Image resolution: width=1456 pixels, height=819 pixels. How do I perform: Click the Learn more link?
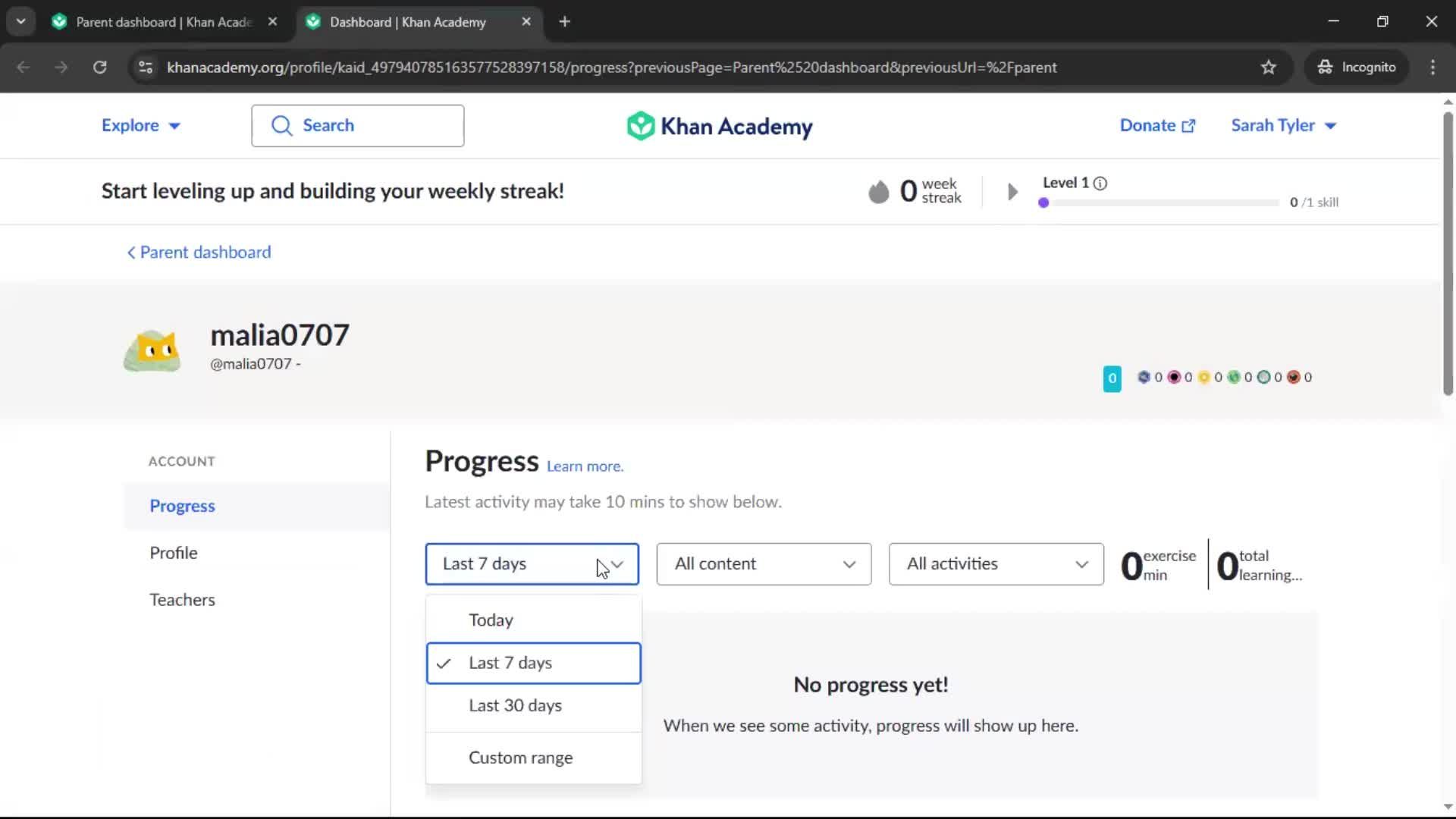(x=585, y=467)
